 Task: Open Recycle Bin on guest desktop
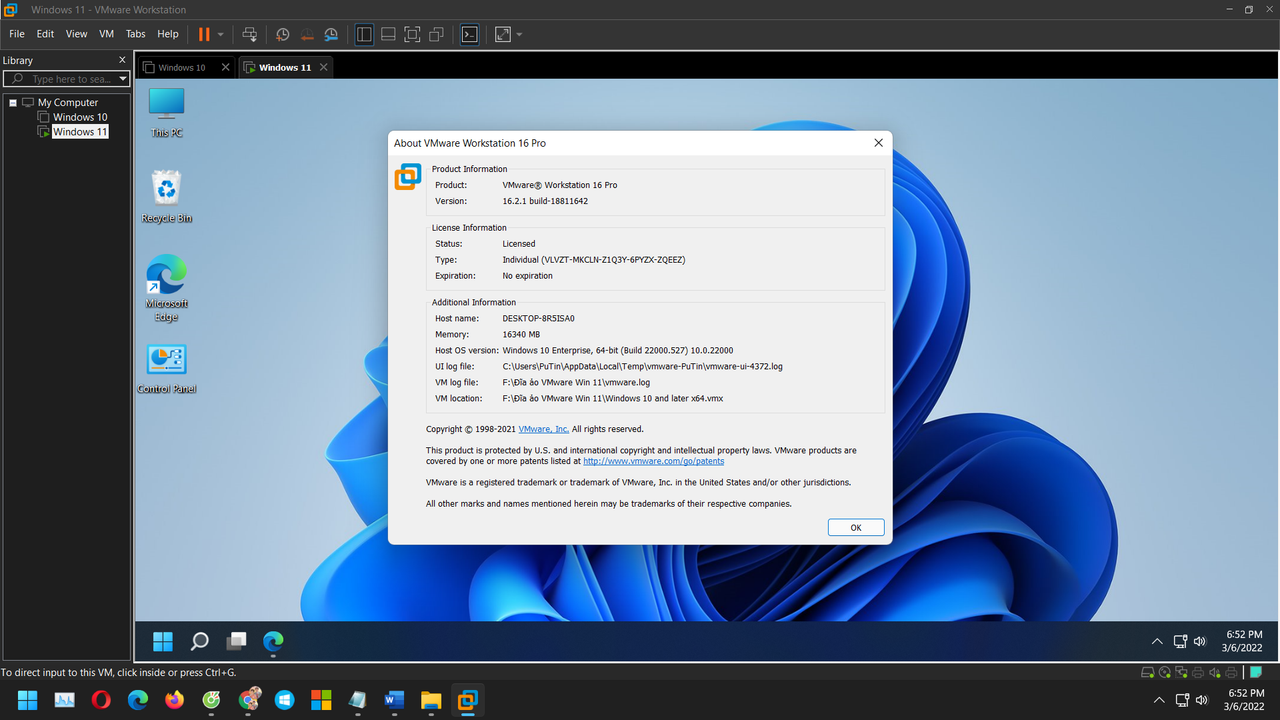pos(166,197)
